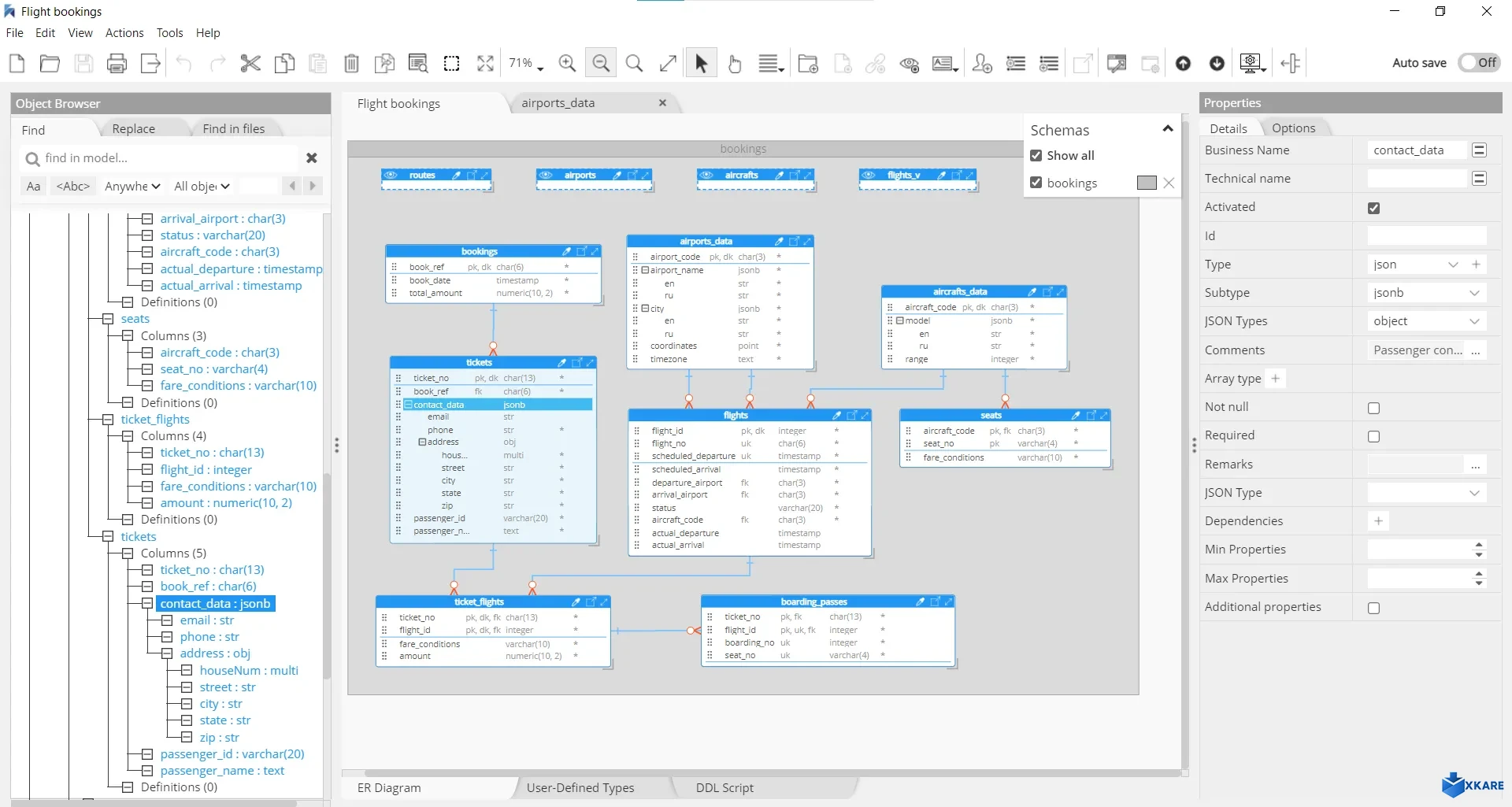Open the 71% zoom level dropdown
This screenshot has height=807, width=1512.
point(526,64)
